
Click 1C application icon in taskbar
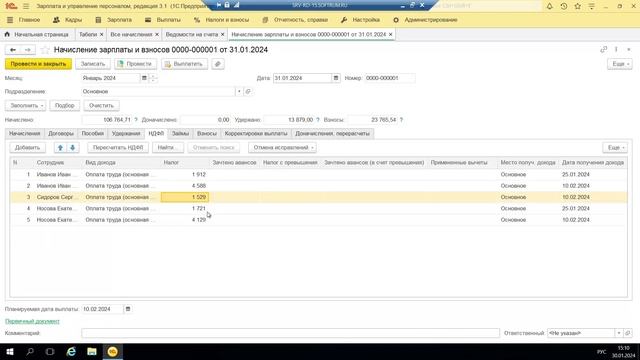113,351
